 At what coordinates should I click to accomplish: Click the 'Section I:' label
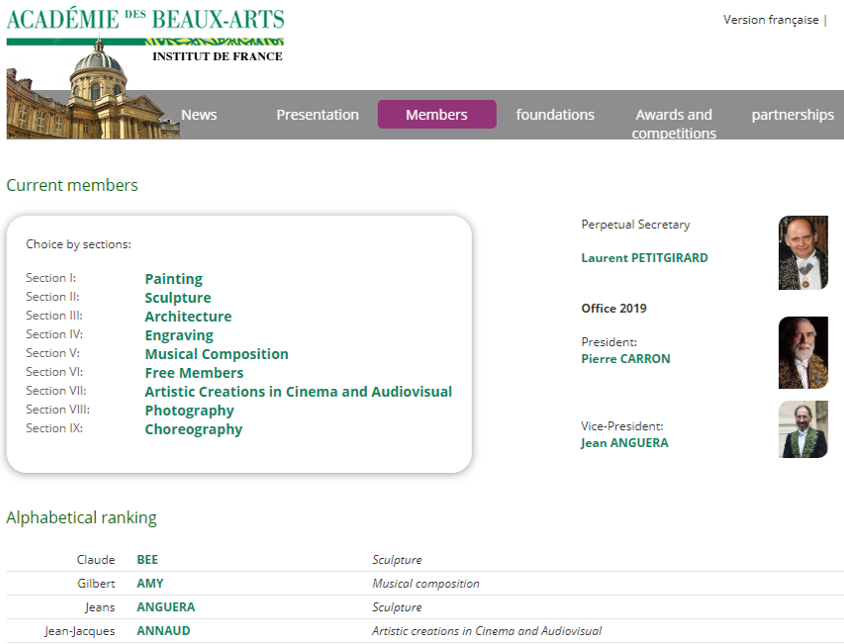51,278
